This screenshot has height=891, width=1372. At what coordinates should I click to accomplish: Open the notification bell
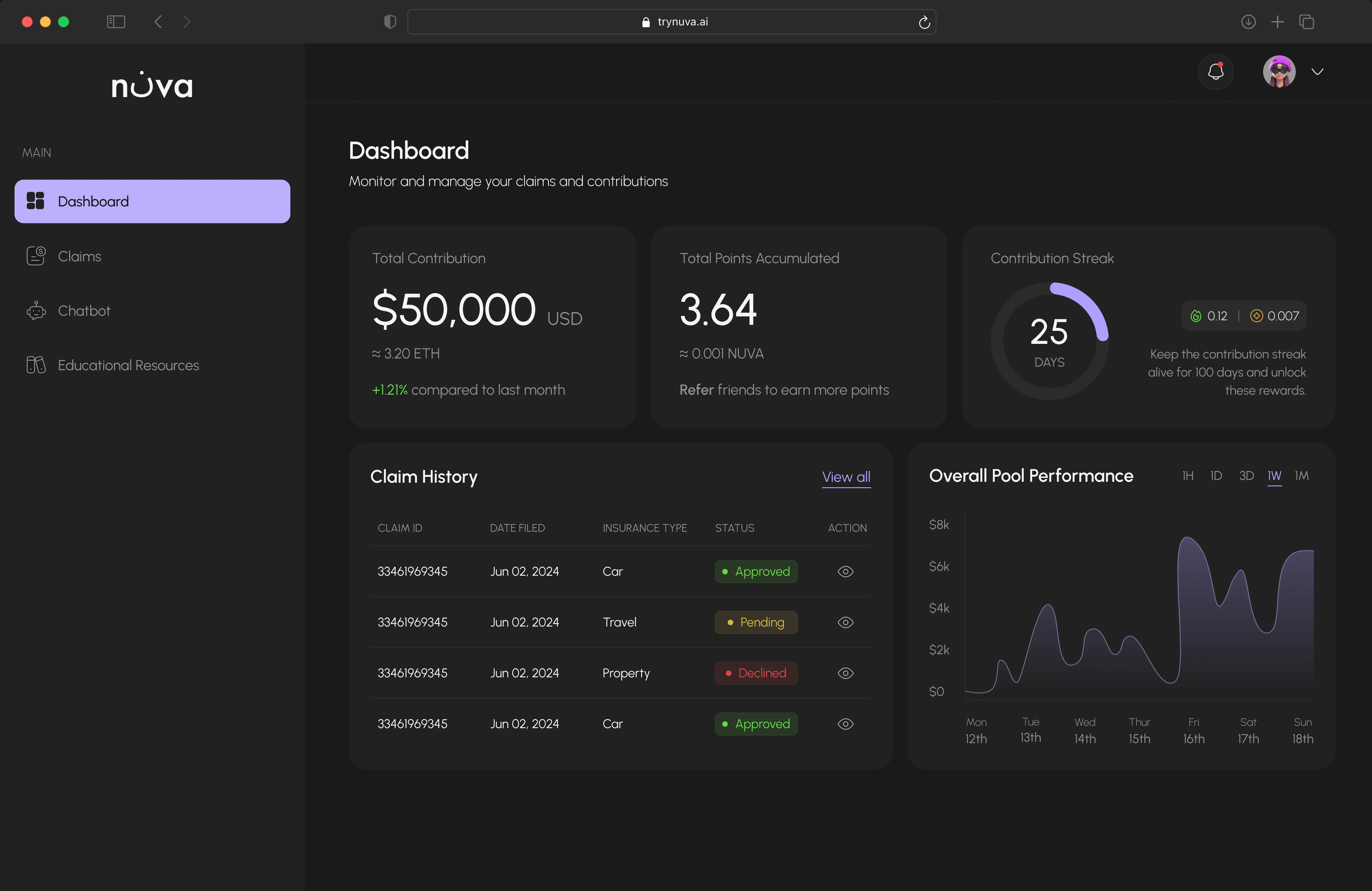tap(1216, 71)
